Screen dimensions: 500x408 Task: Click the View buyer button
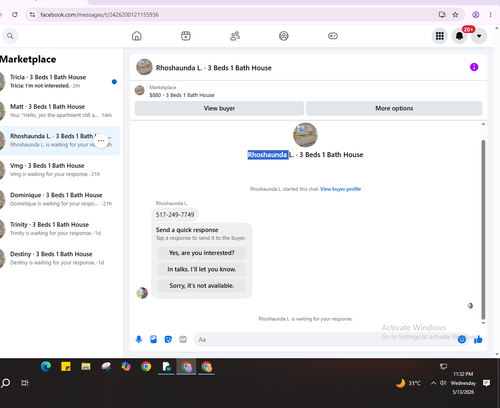[219, 108]
